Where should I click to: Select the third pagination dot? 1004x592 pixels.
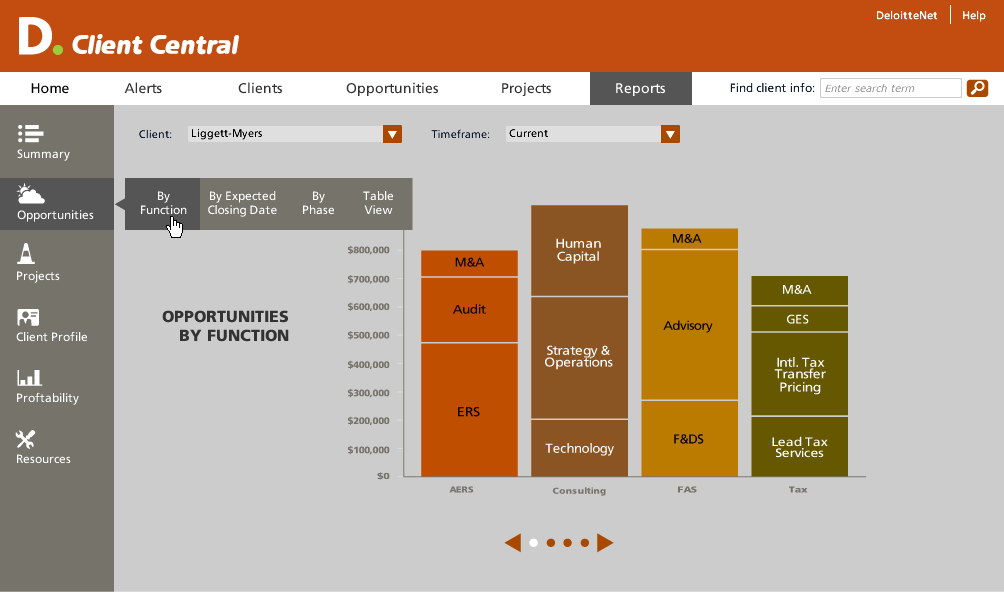(567, 543)
